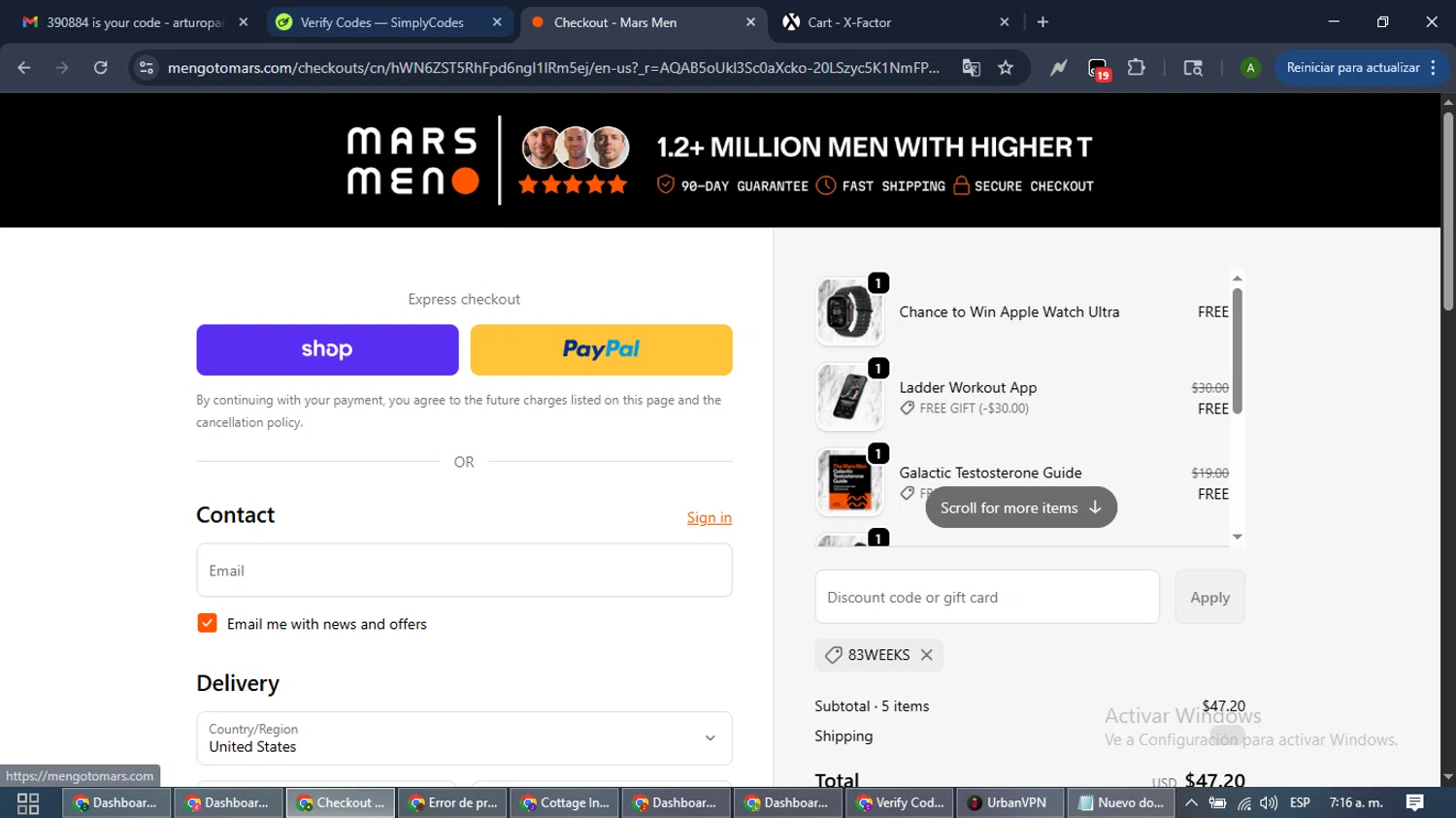Click the Chance to Win Apple Watch Ultra text
Screen dimensions: 1456x818
(1009, 312)
